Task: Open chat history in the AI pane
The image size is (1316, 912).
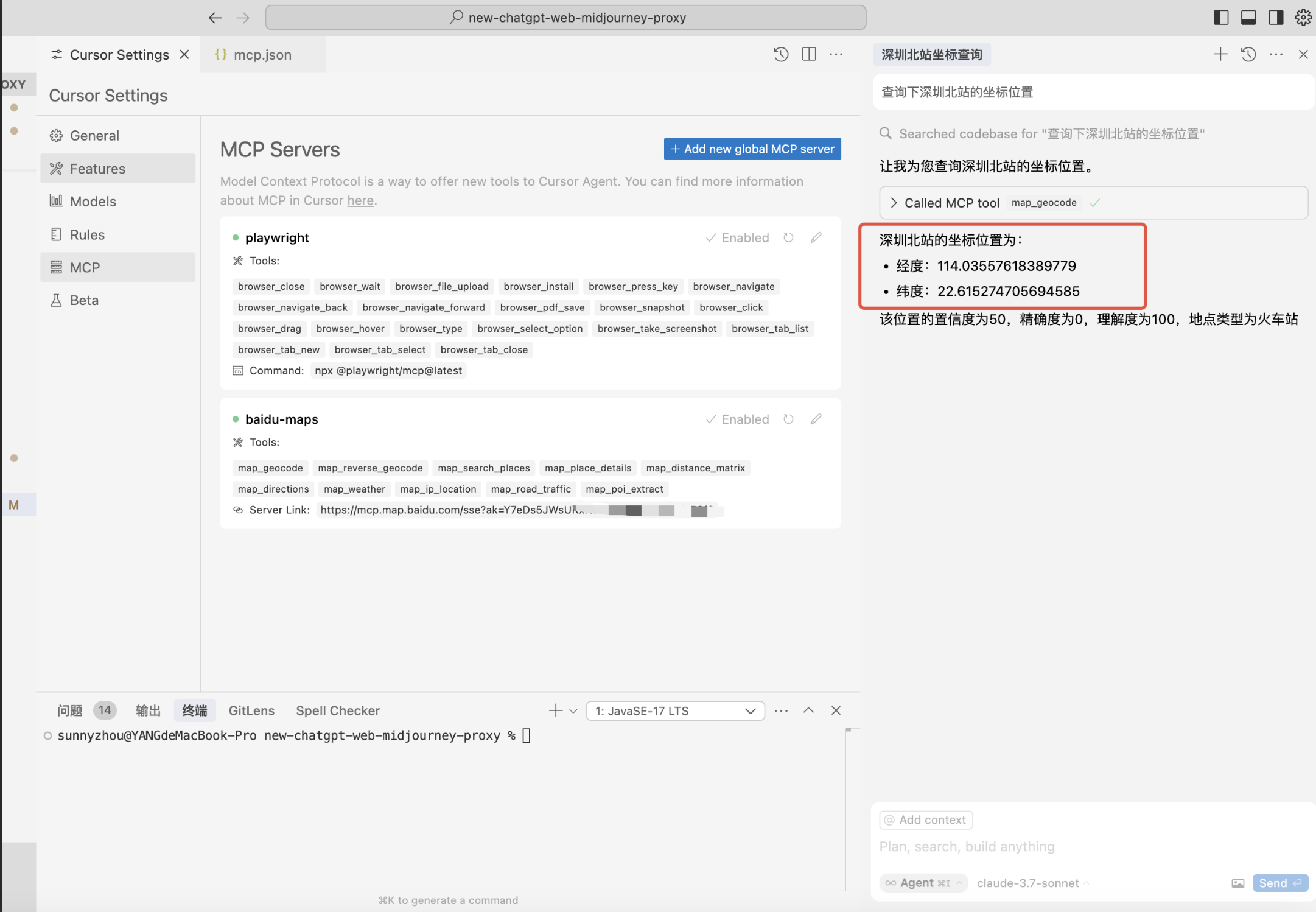Action: coord(1248,54)
